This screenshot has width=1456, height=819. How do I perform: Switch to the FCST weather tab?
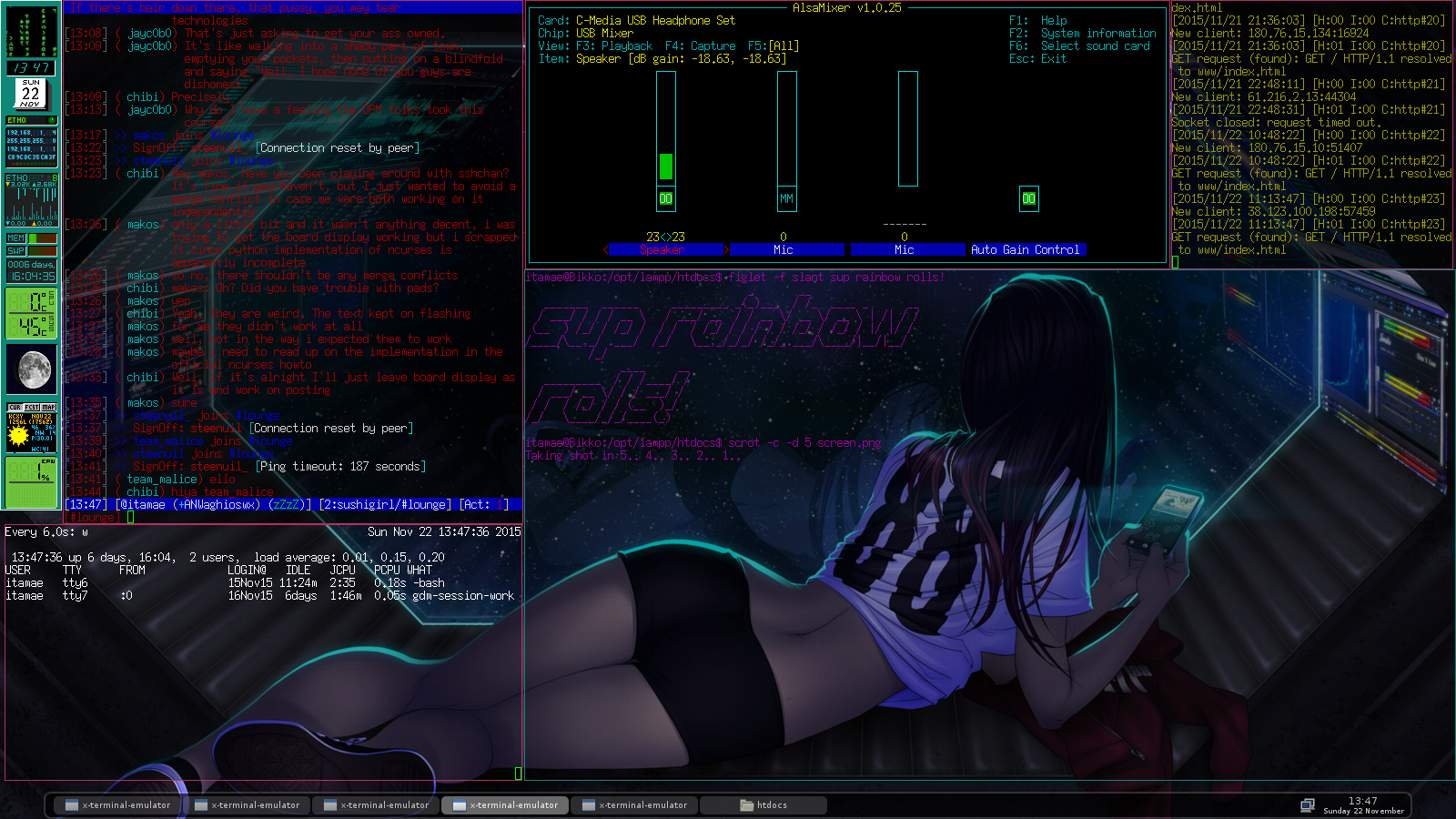point(32,407)
